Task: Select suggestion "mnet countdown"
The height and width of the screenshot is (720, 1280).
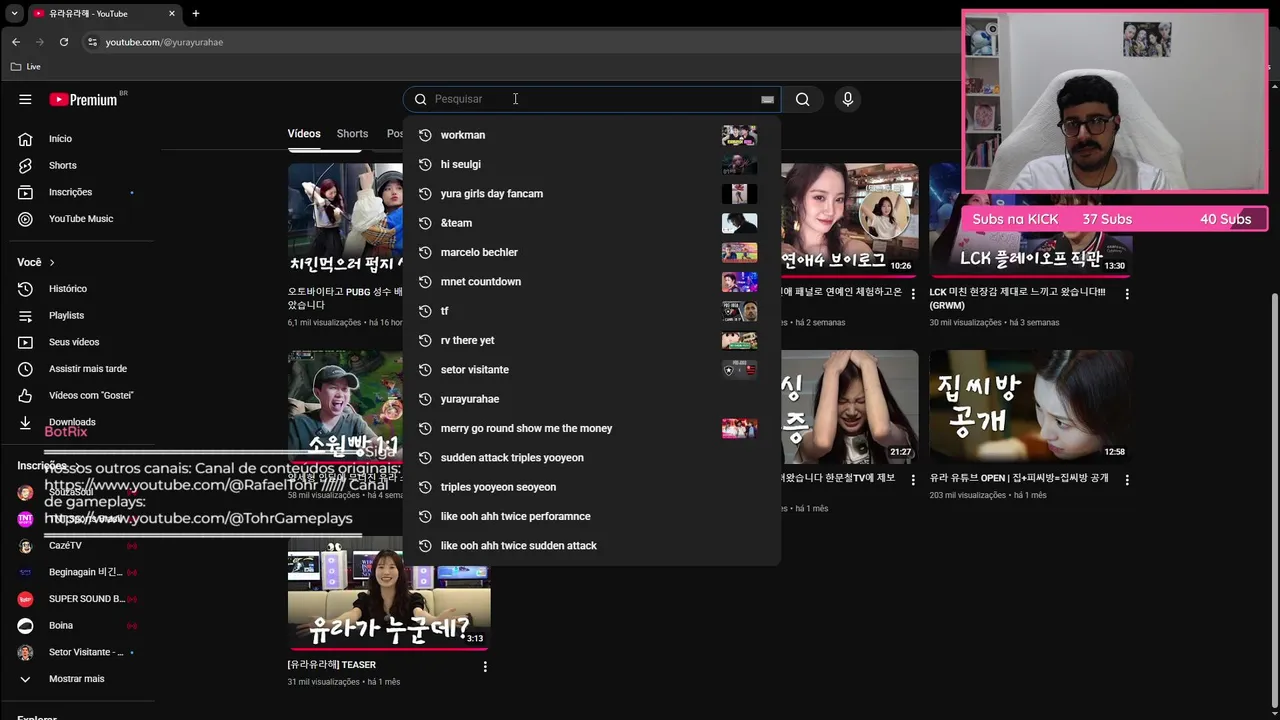Action: coord(591,282)
